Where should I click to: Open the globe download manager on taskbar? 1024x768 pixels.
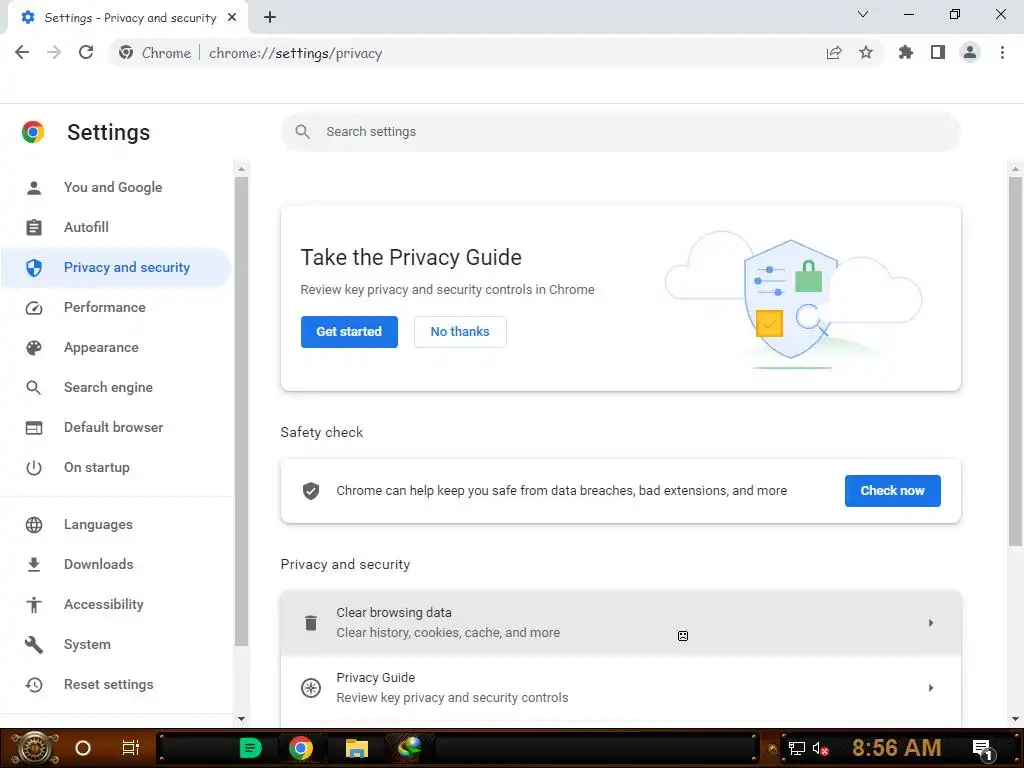(x=410, y=747)
